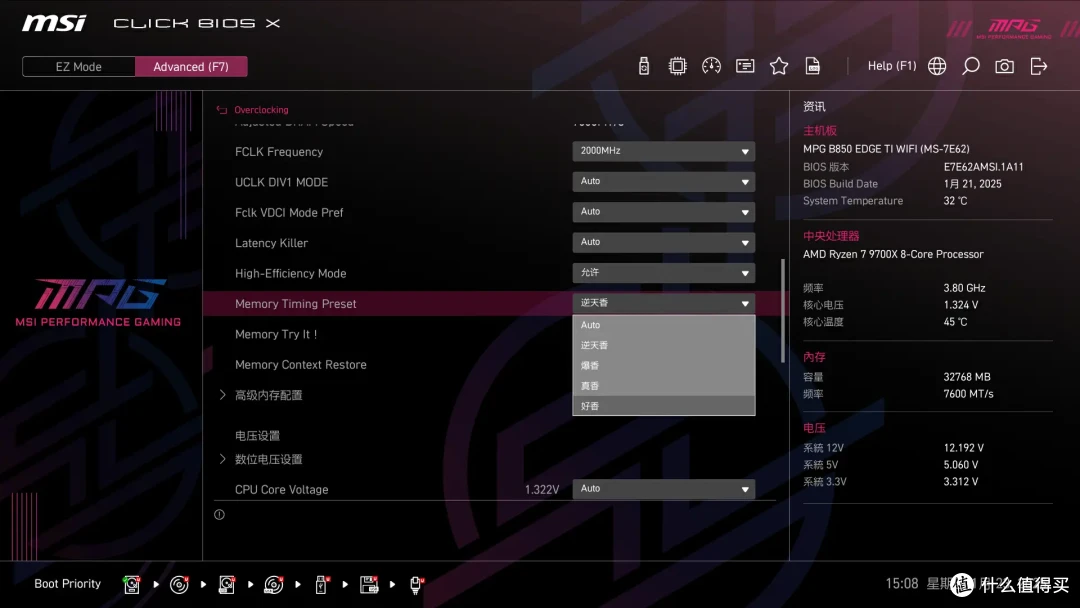
Task: Click the Memory Timing Preset label
Action: 295,304
